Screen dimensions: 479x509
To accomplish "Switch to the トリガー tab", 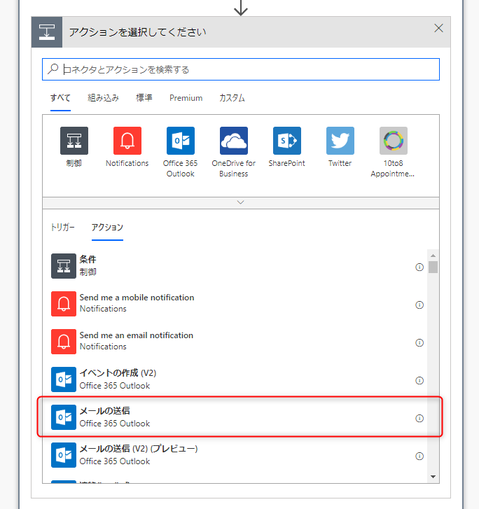I will coord(63,227).
